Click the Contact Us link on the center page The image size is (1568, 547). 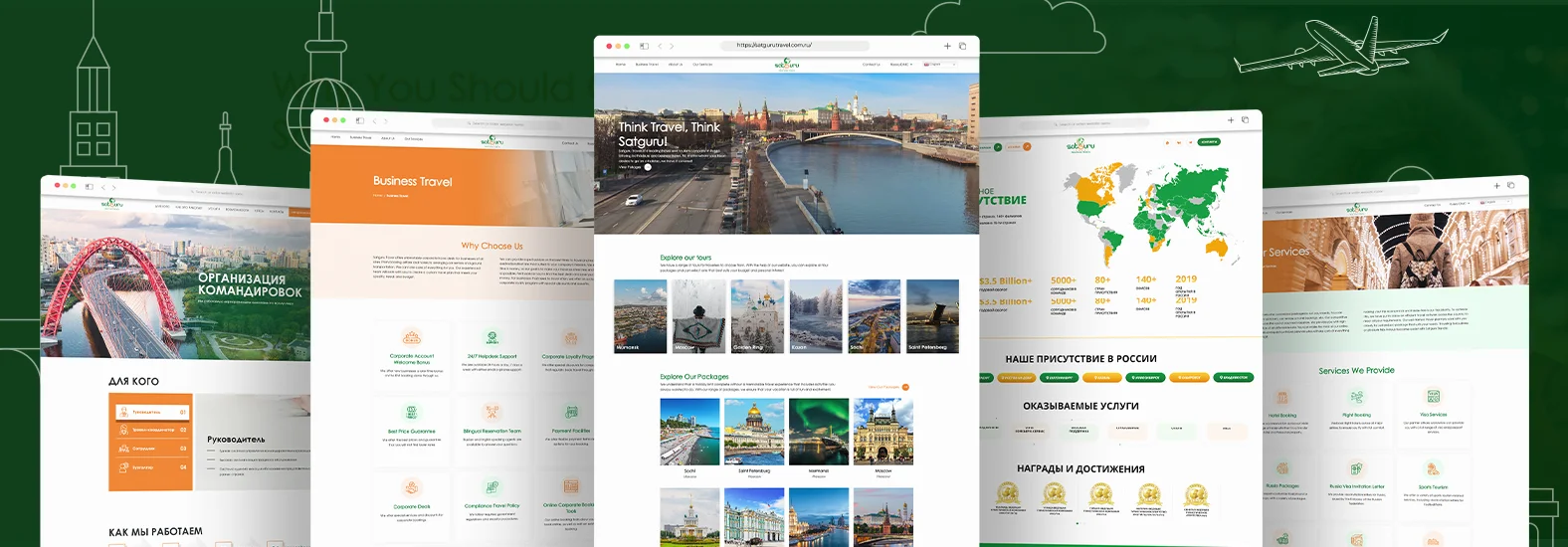click(871, 65)
